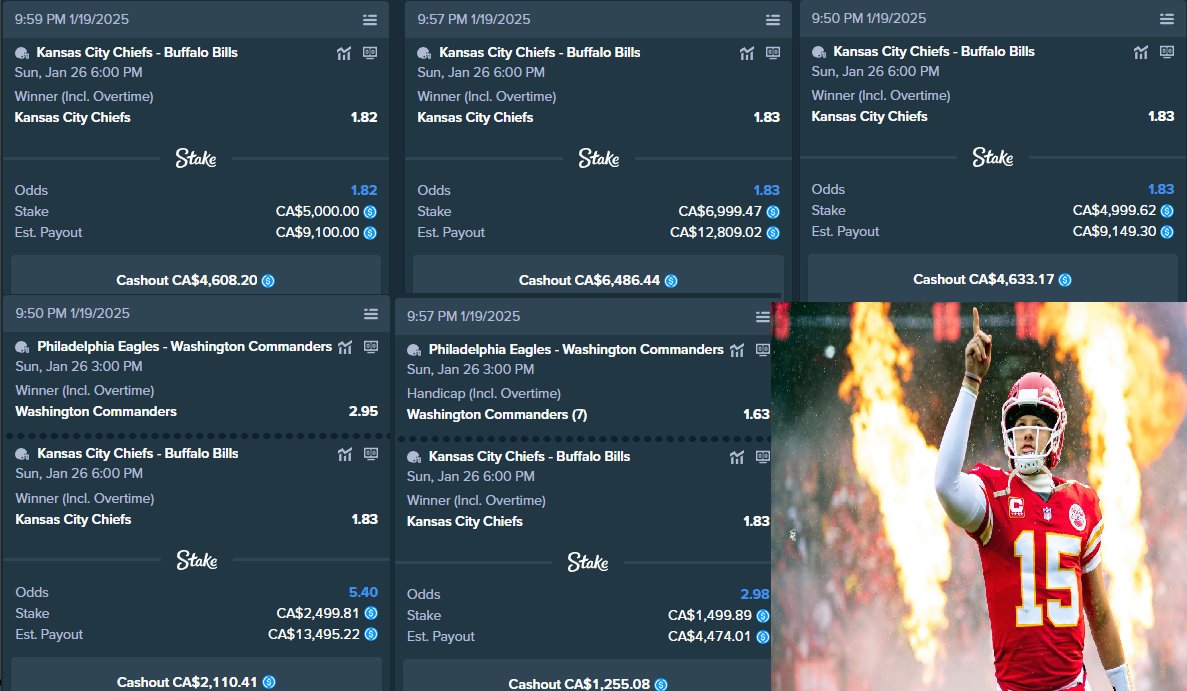Image resolution: width=1187 pixels, height=691 pixels.
Task: Click currency coin icon next to CA$9,100.00 payout
Action: (370, 233)
